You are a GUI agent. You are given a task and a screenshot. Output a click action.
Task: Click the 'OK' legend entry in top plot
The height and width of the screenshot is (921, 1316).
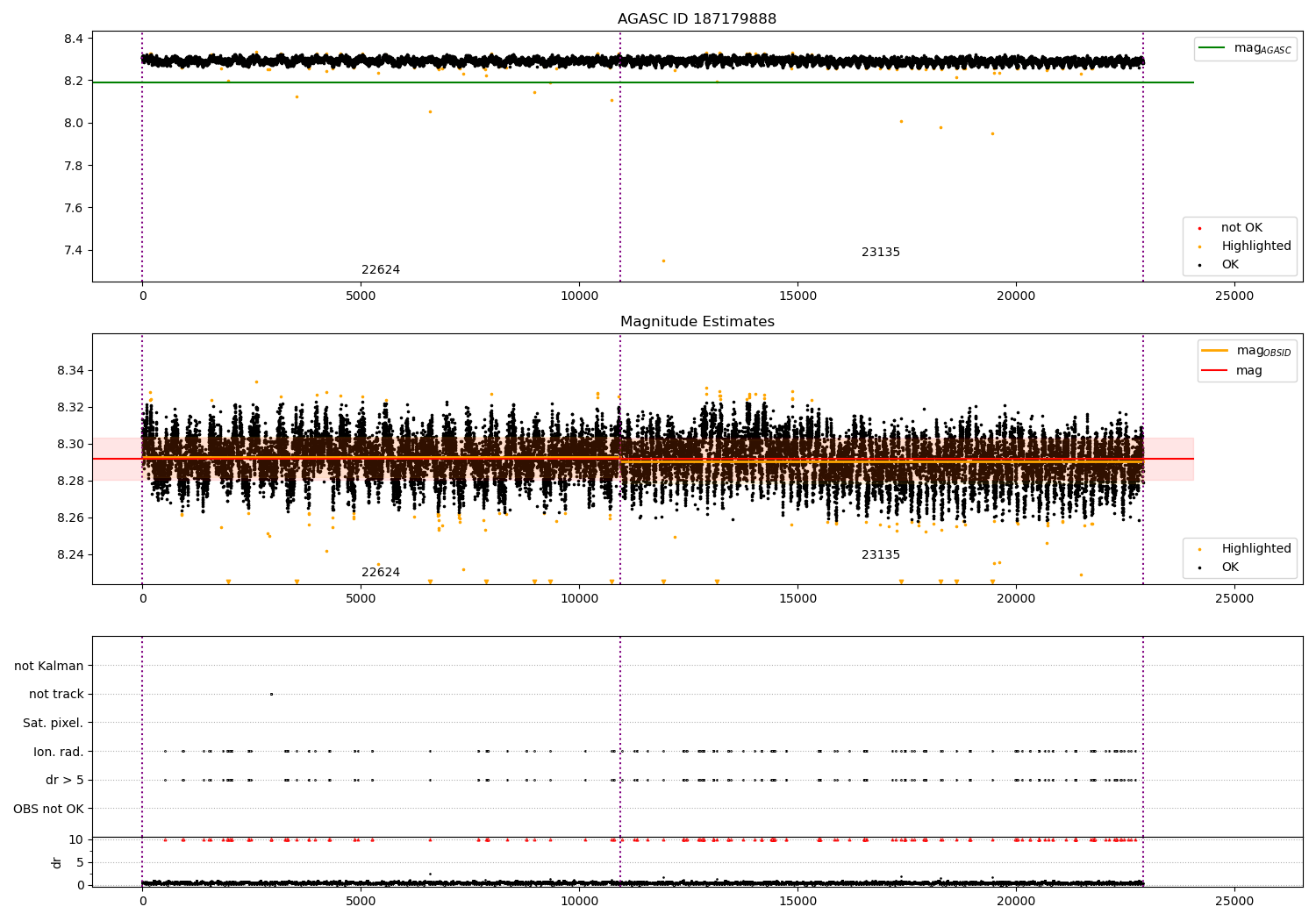pos(1230,265)
